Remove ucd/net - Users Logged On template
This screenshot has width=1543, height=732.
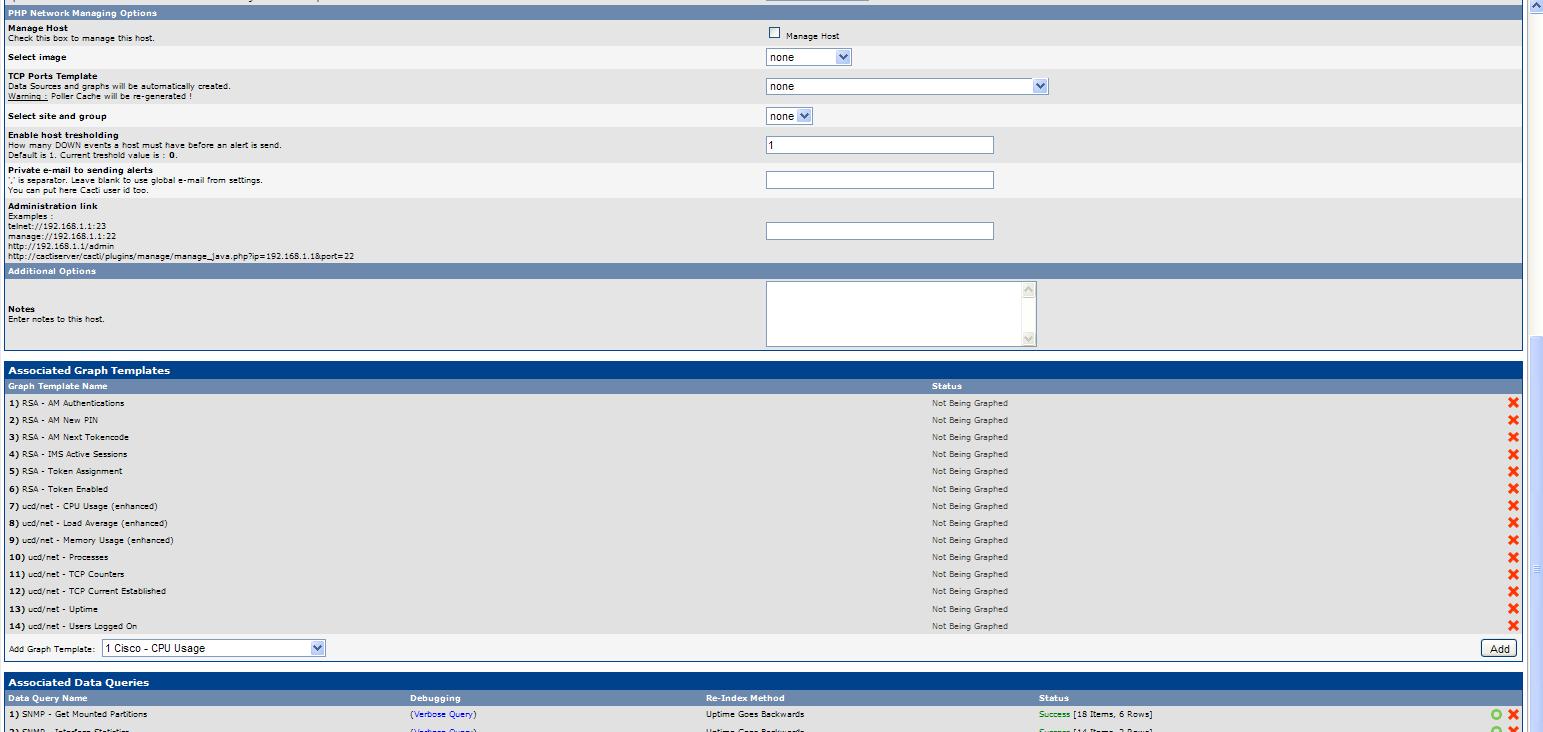[1513, 626]
